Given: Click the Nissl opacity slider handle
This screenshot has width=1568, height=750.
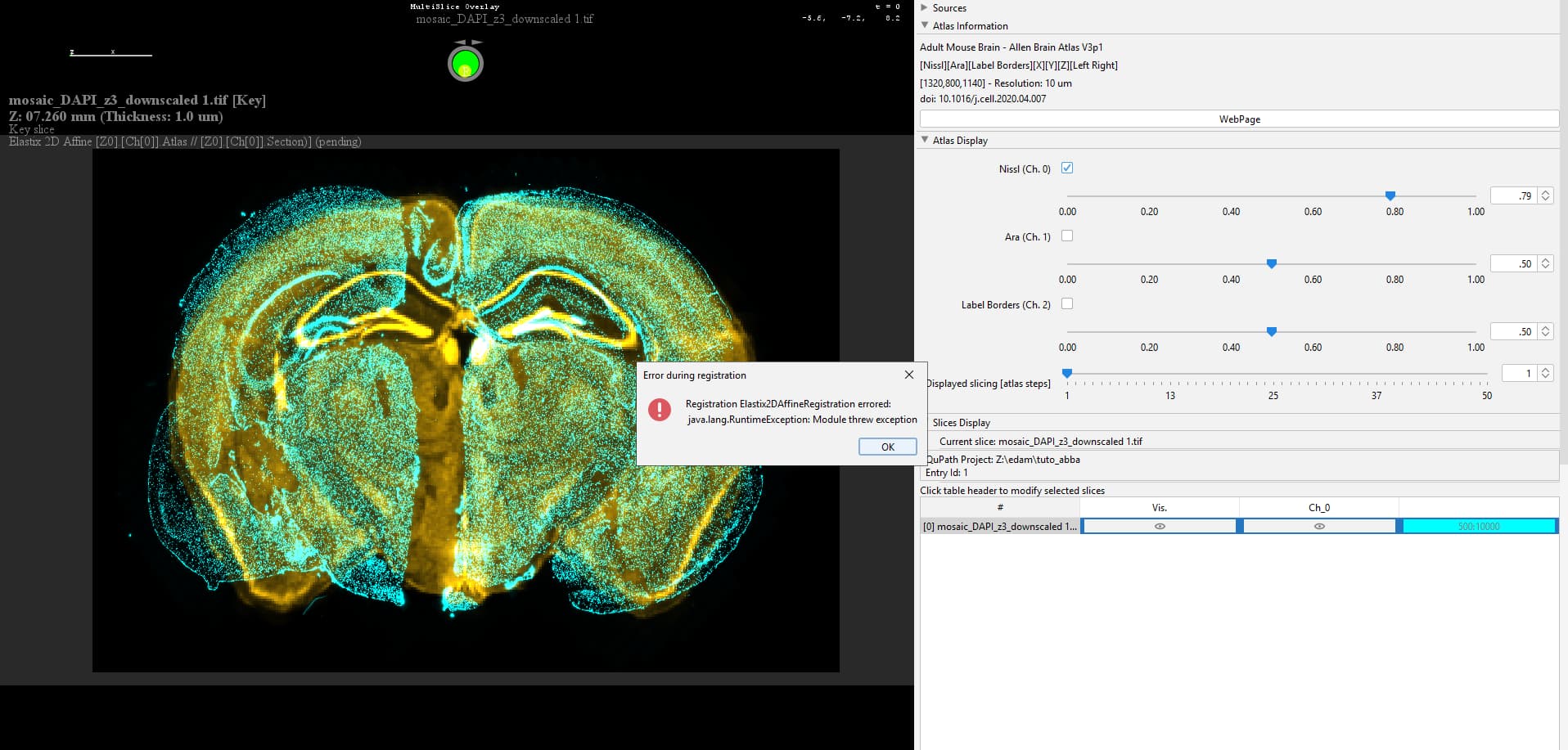Looking at the screenshot, I should point(1390,195).
